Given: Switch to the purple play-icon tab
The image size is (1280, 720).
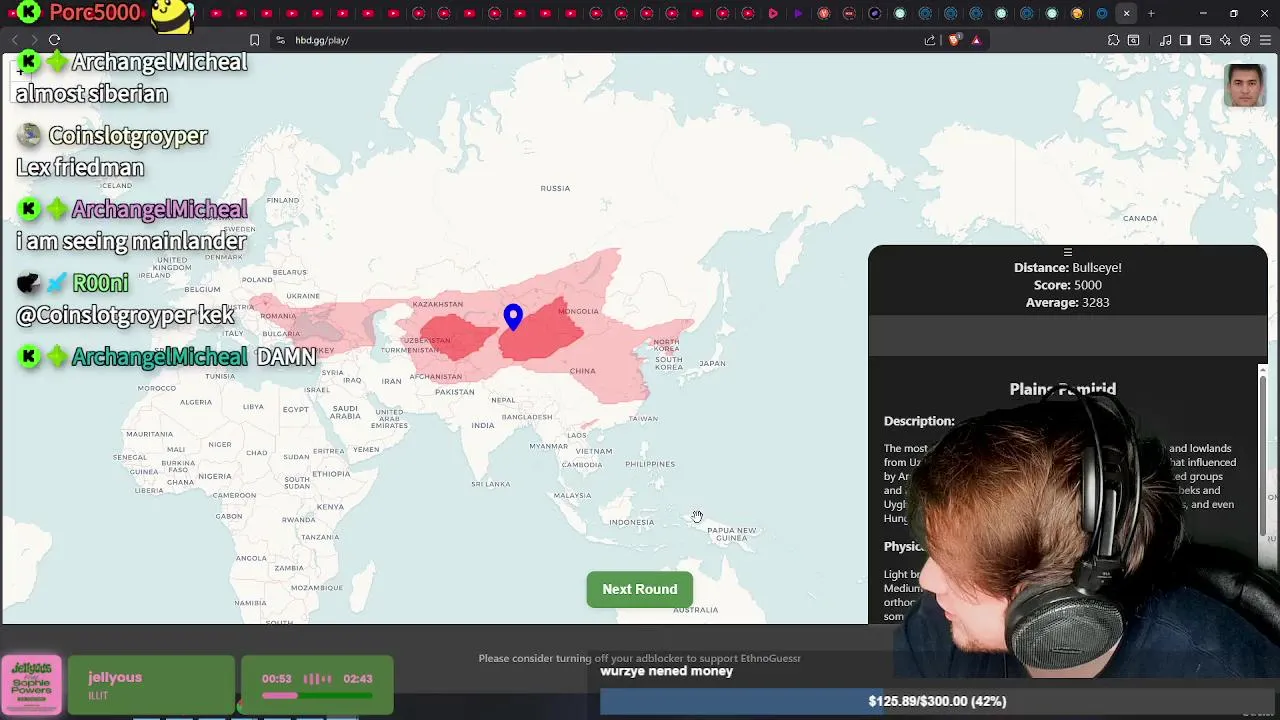Looking at the screenshot, I should point(798,14).
